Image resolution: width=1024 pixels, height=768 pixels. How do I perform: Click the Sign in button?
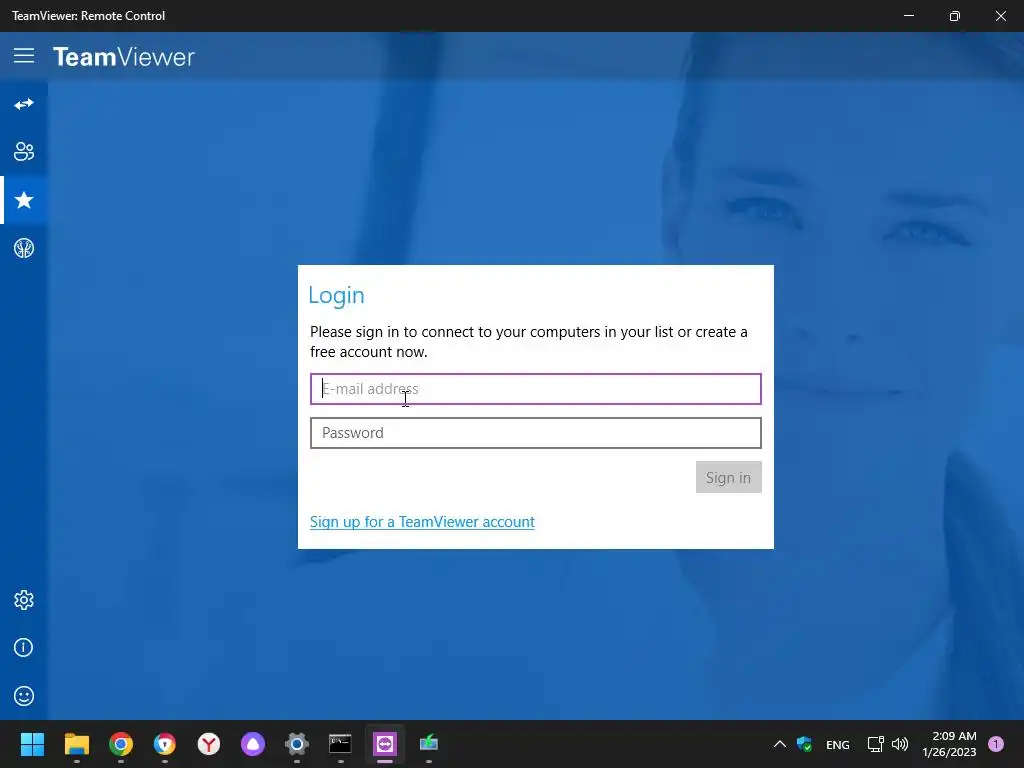point(728,477)
